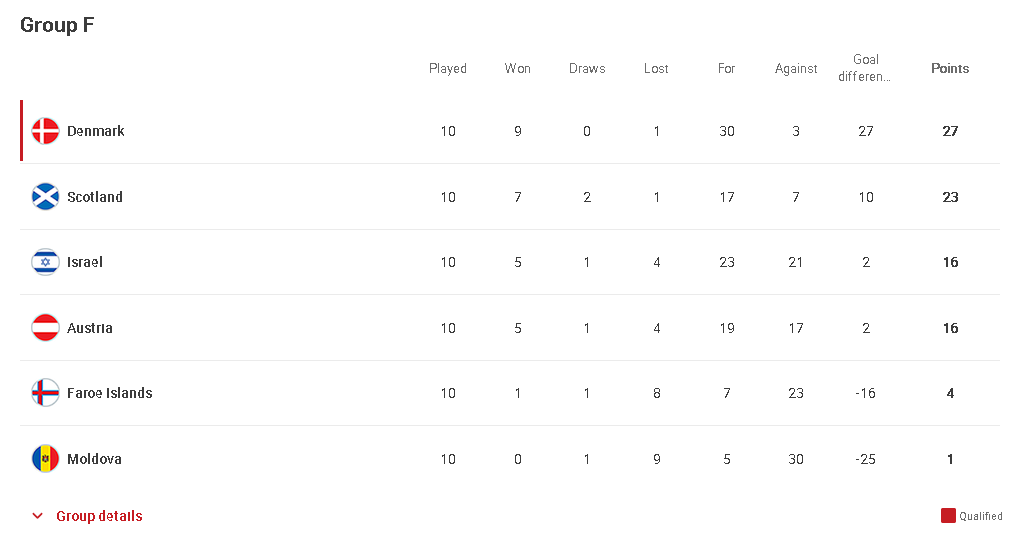The image size is (1020, 535).
Task: Click the Austria flag icon
Action: click(x=46, y=327)
